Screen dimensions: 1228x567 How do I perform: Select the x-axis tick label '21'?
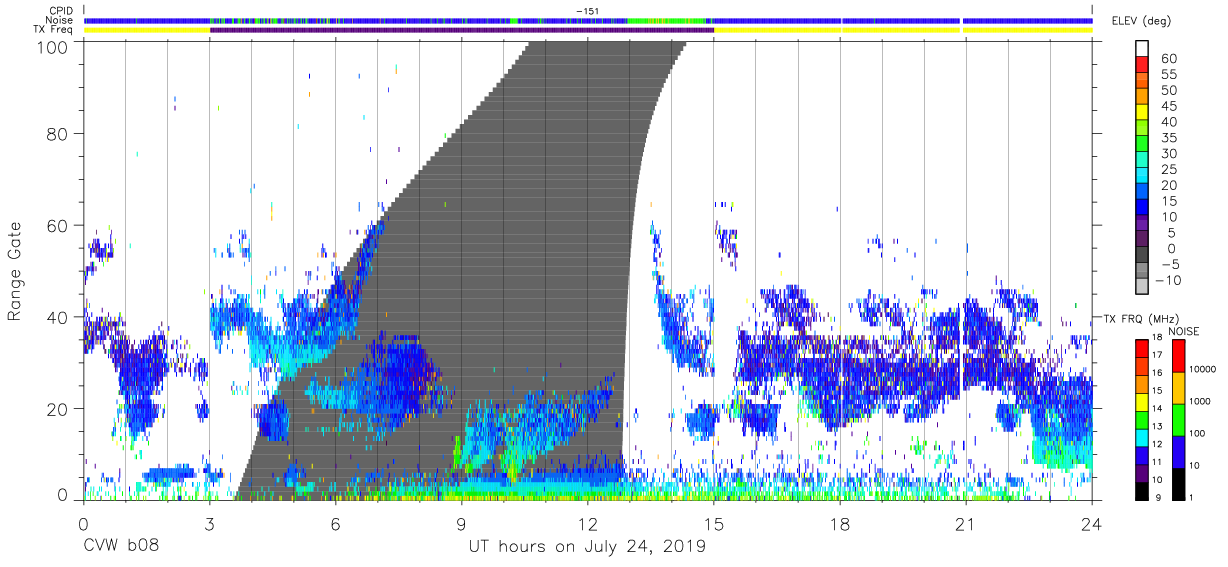(966, 525)
